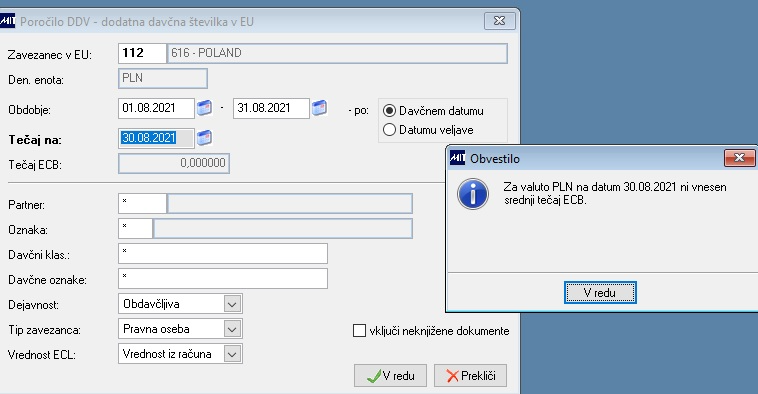The height and width of the screenshot is (394, 758).
Task: Click the Tečaj na date field 30.08.2021
Action: click(156, 138)
